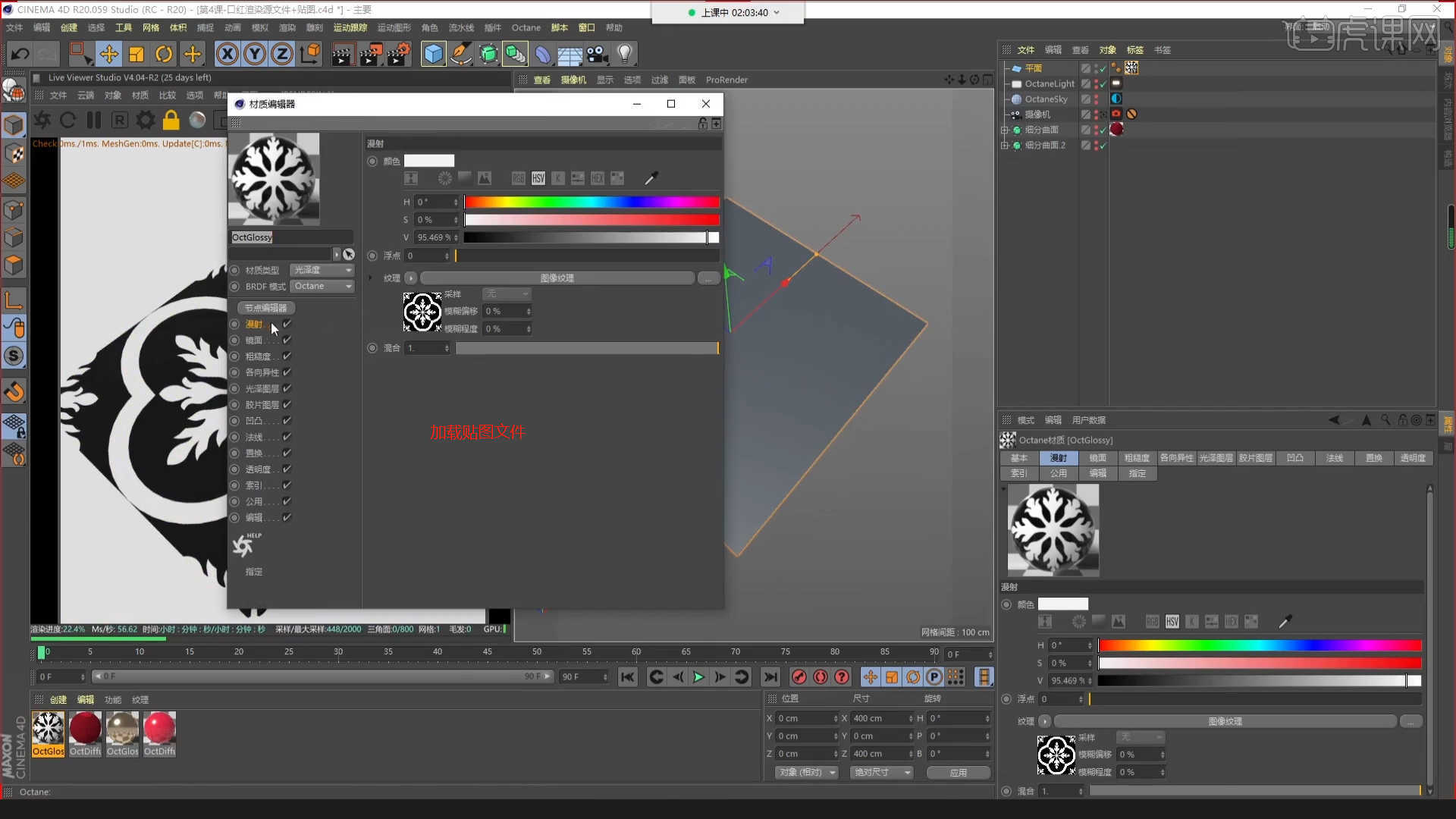This screenshot has width=1456, height=819.
Task: Click the Undo arrow icon
Action: tap(20, 54)
